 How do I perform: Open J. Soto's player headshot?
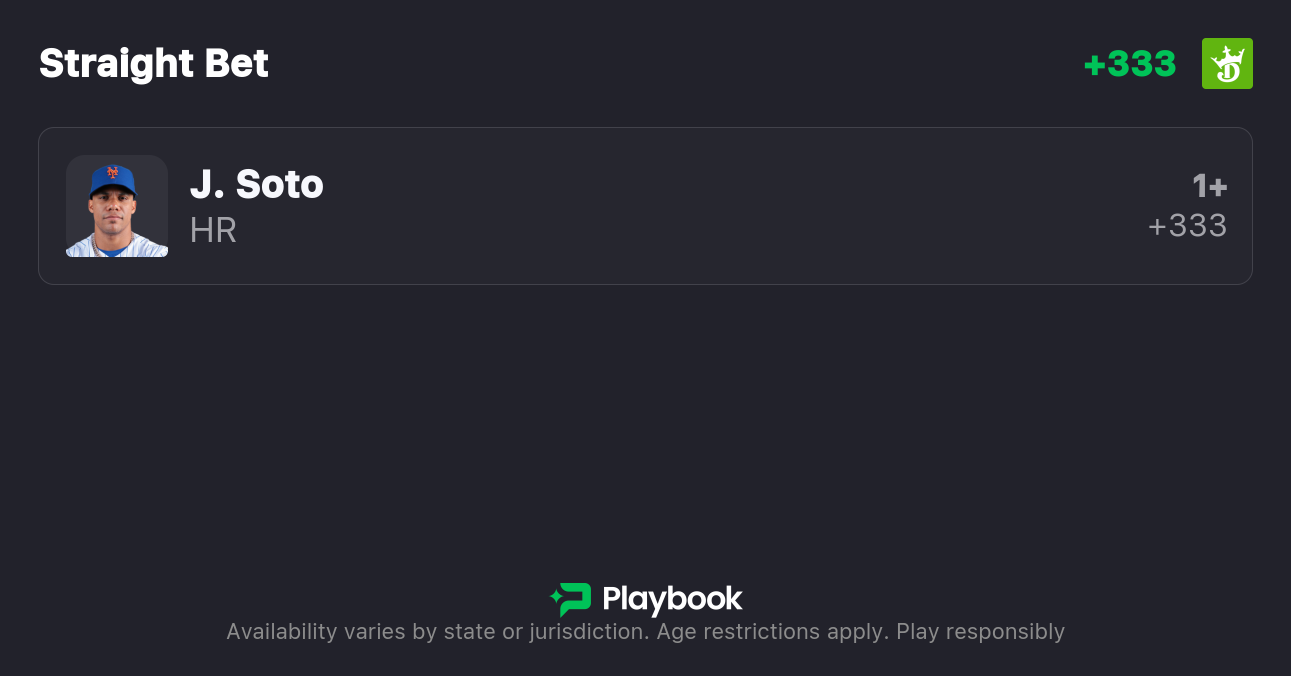(x=117, y=206)
